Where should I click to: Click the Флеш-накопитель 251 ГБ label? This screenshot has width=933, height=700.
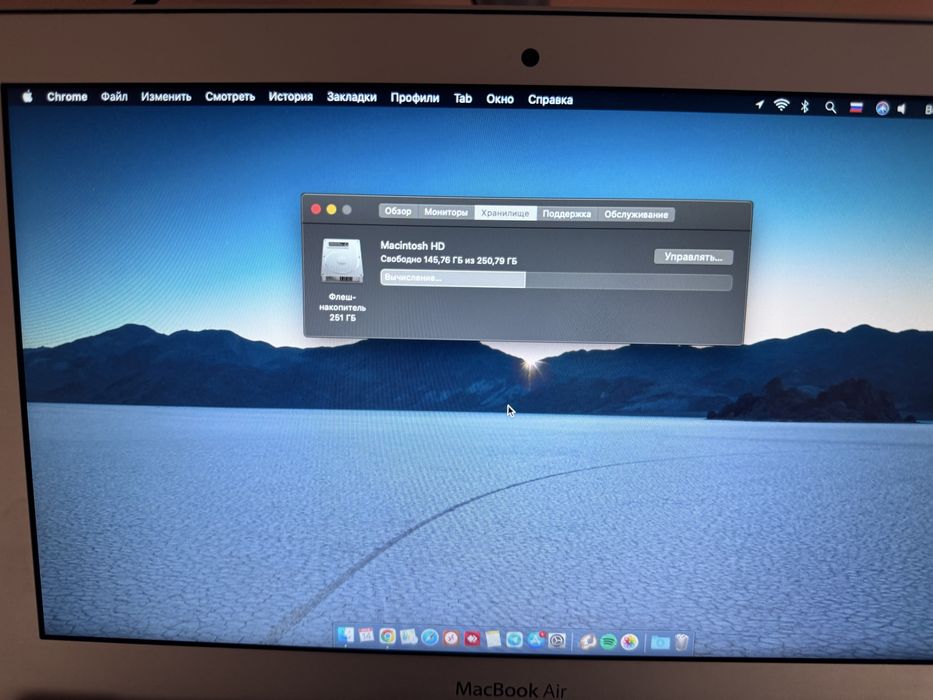[342, 307]
